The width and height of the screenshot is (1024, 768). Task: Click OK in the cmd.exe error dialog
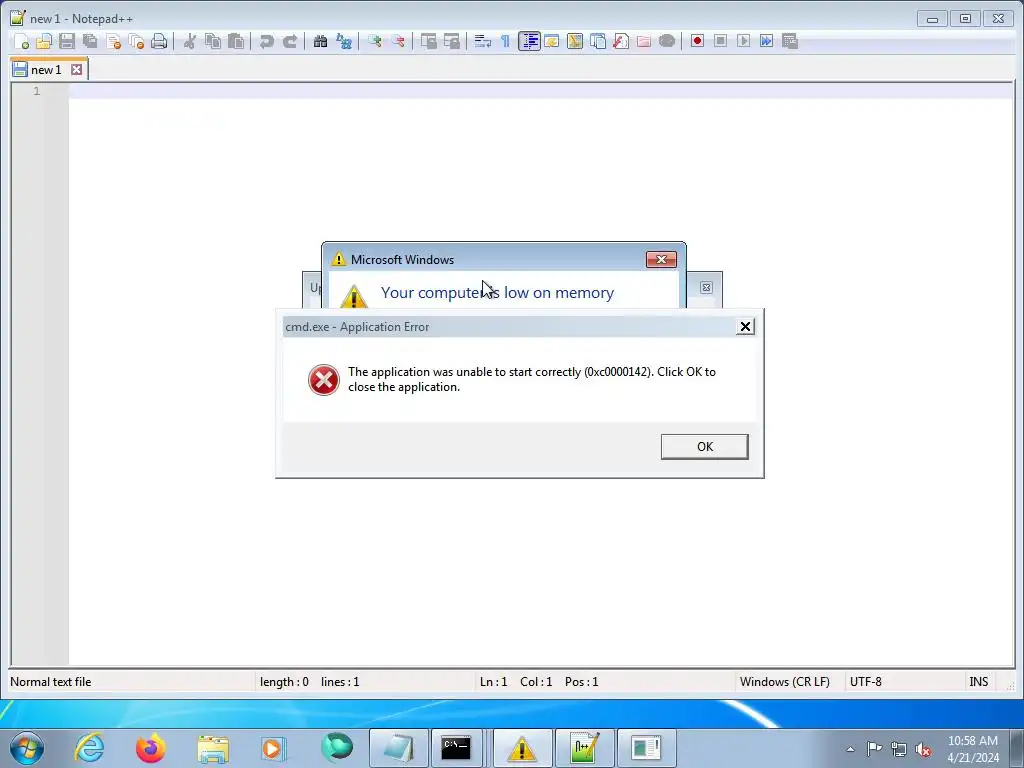(704, 447)
